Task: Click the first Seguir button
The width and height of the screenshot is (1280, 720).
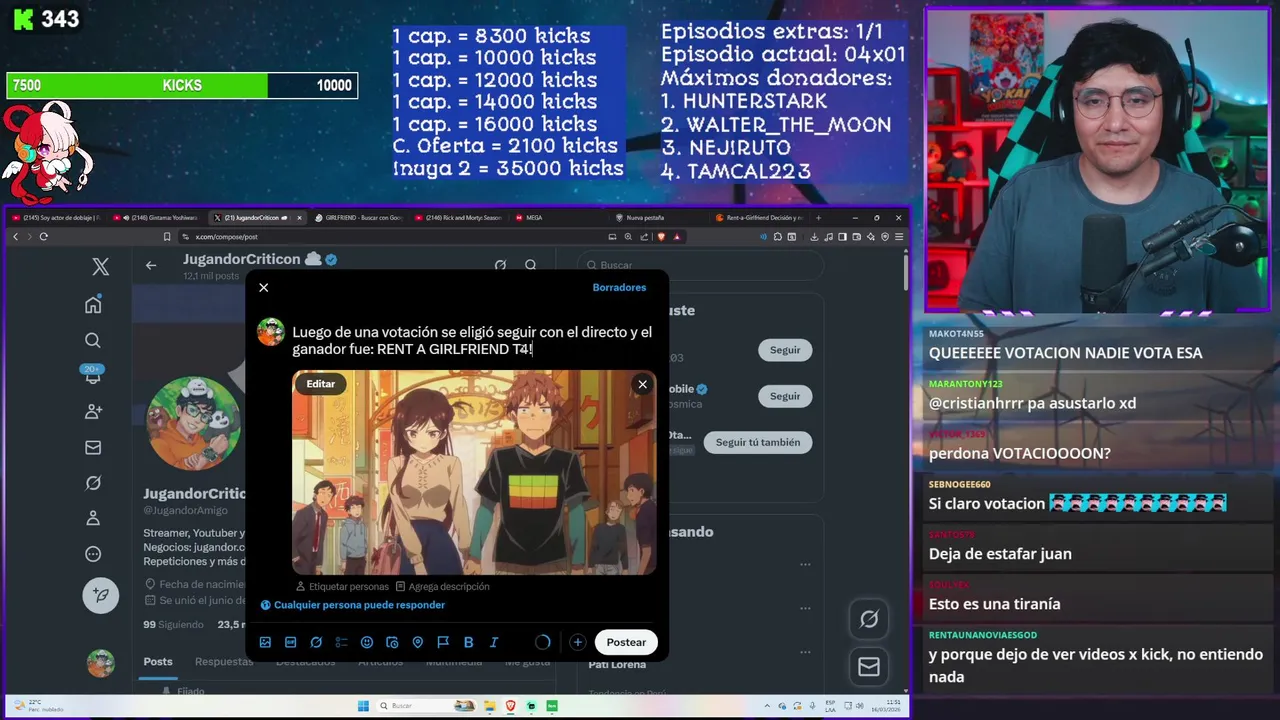Action: [785, 350]
